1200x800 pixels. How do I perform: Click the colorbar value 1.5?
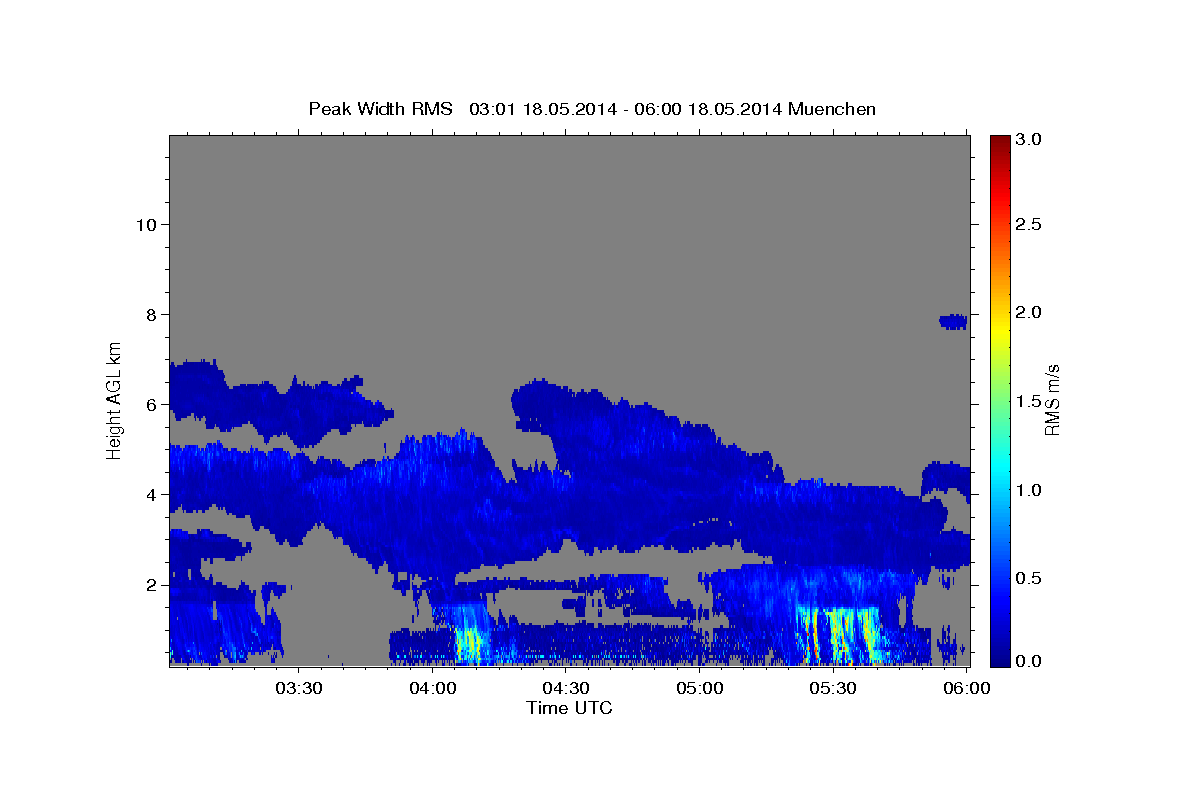click(x=1029, y=401)
